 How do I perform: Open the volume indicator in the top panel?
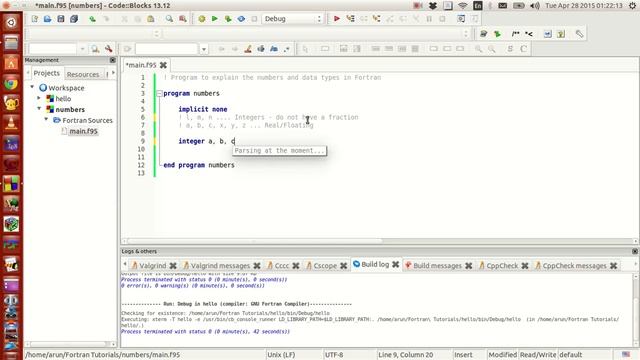click(535, 6)
